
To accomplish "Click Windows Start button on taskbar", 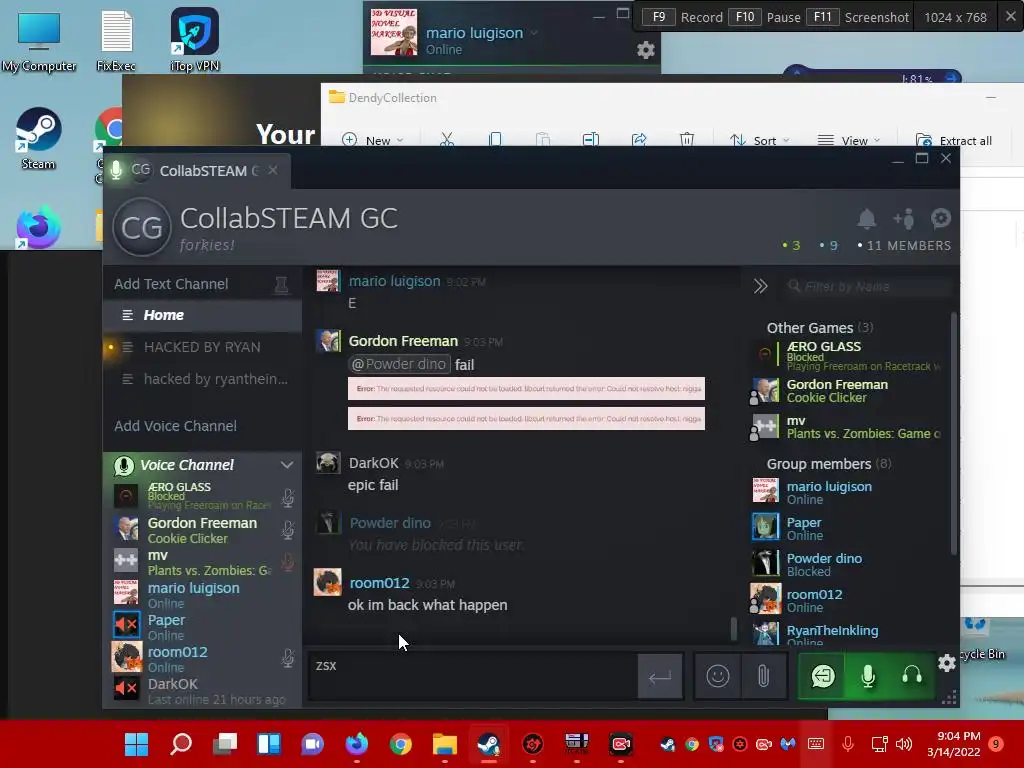I will coord(136,744).
